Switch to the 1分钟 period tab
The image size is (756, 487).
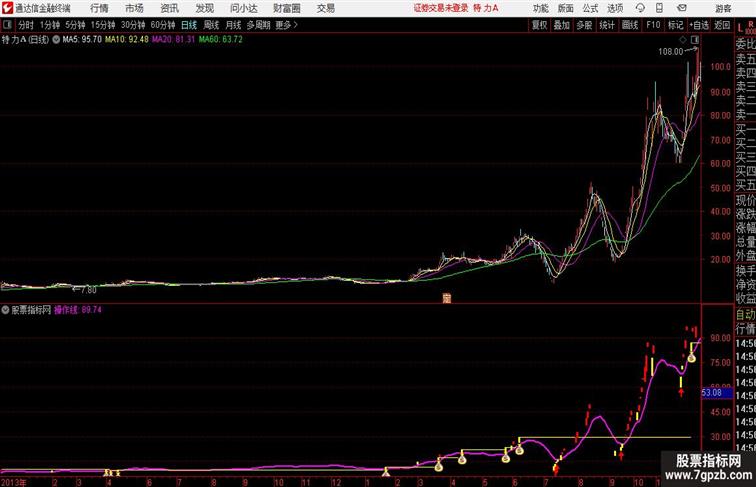pyautogui.click(x=50, y=25)
